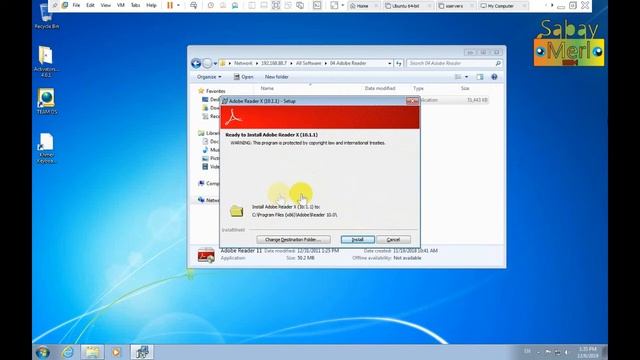The image size is (640, 360).
Task: Expand the address bar history dropdown
Action: pyautogui.click(x=389, y=64)
